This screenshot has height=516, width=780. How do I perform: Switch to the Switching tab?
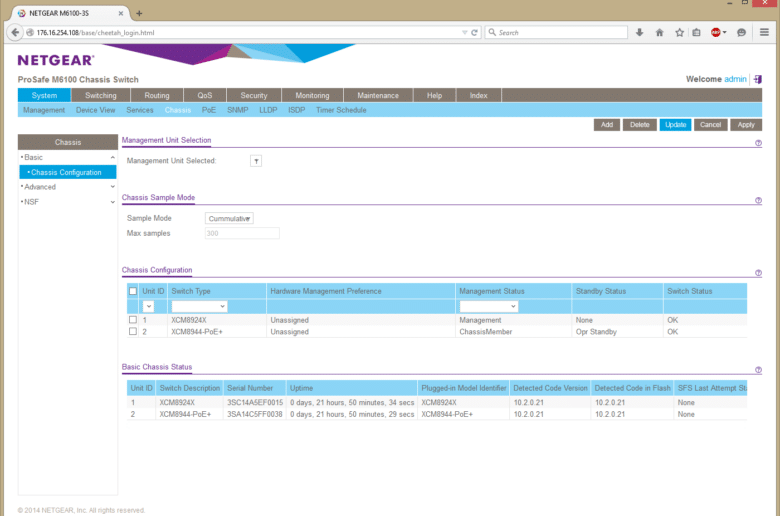pos(100,96)
